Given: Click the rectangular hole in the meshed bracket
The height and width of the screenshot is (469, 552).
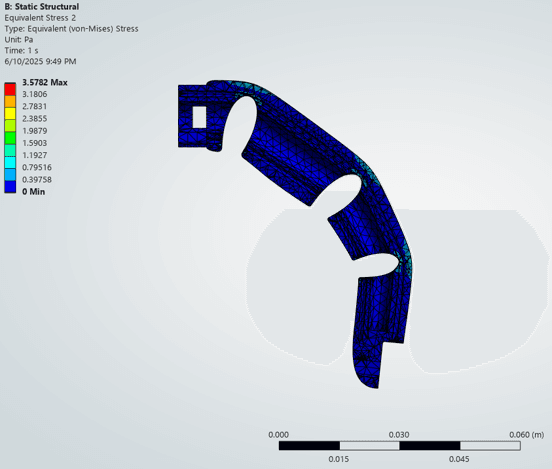Looking at the screenshot, I should point(199,117).
